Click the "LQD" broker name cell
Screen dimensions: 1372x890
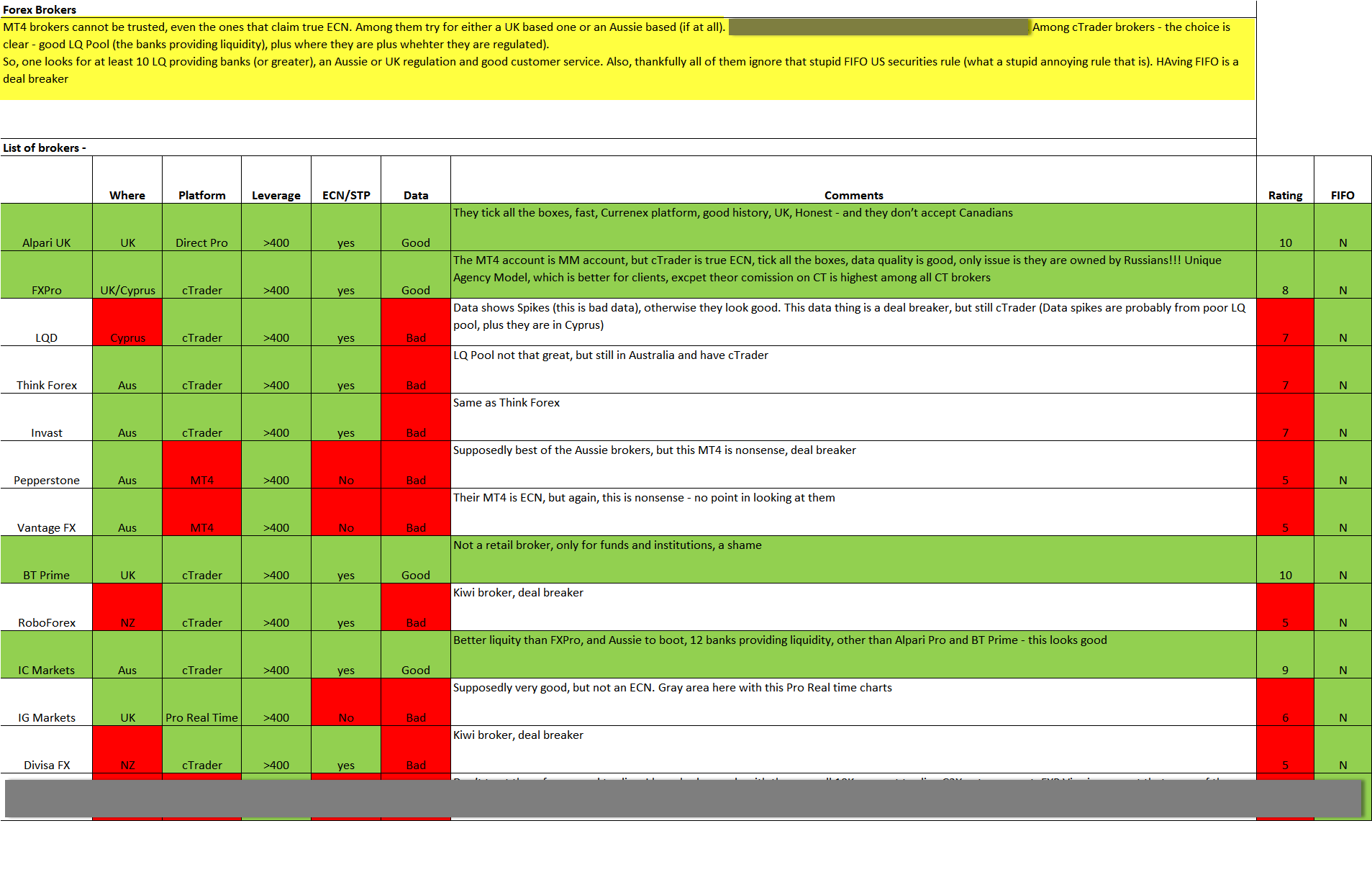(x=47, y=322)
